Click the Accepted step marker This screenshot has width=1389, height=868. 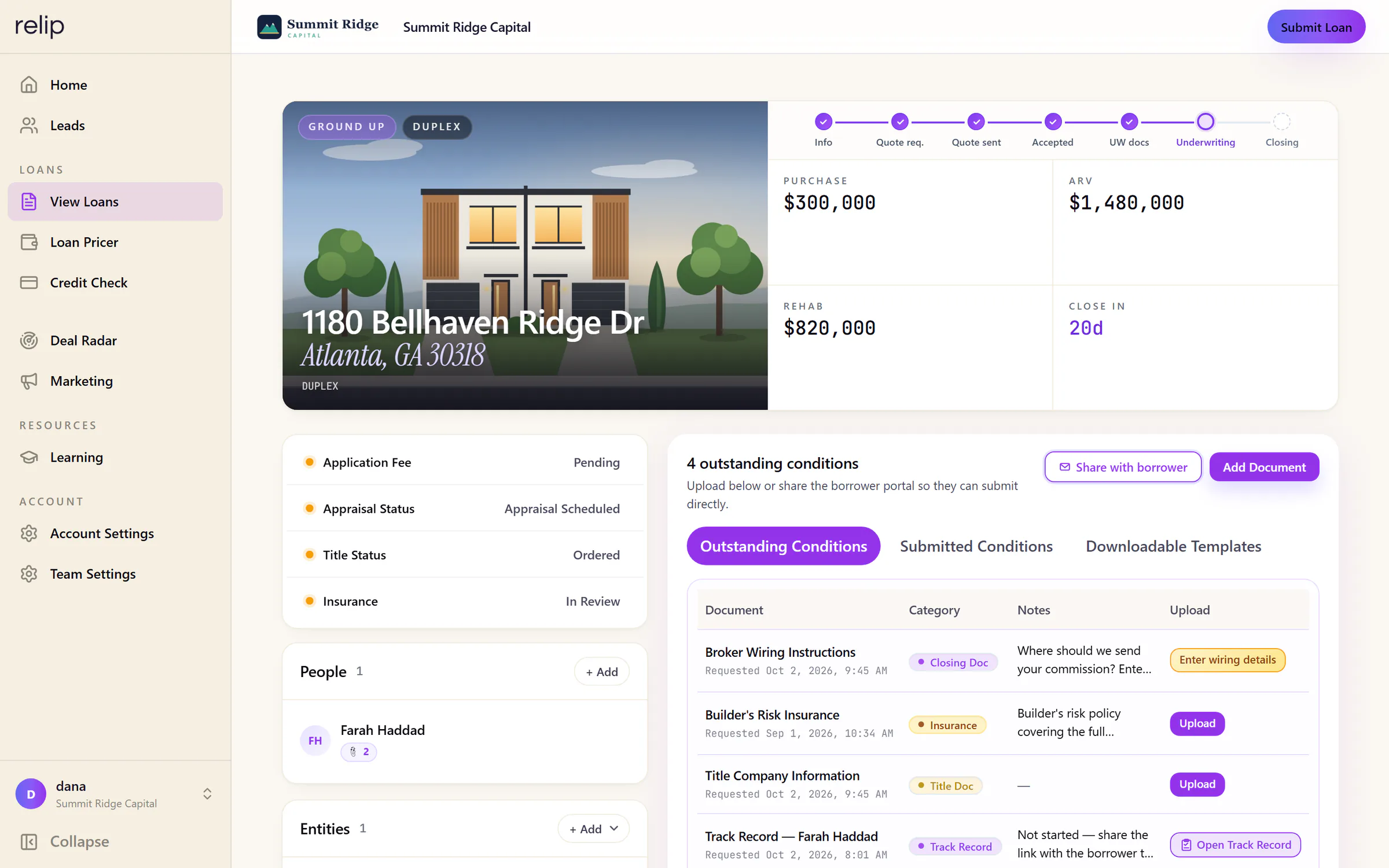[x=1053, y=122]
